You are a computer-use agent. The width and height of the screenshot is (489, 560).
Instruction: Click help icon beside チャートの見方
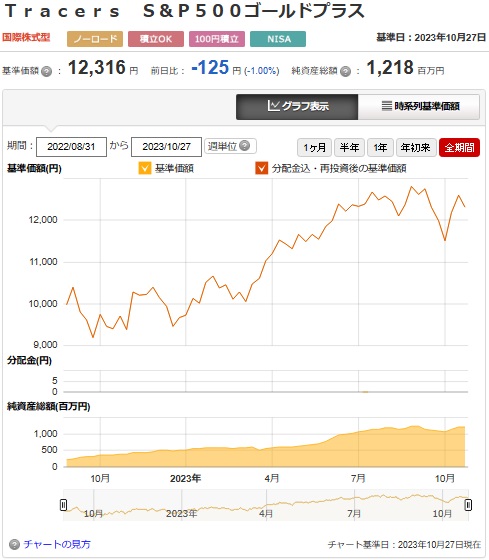coord(14,544)
